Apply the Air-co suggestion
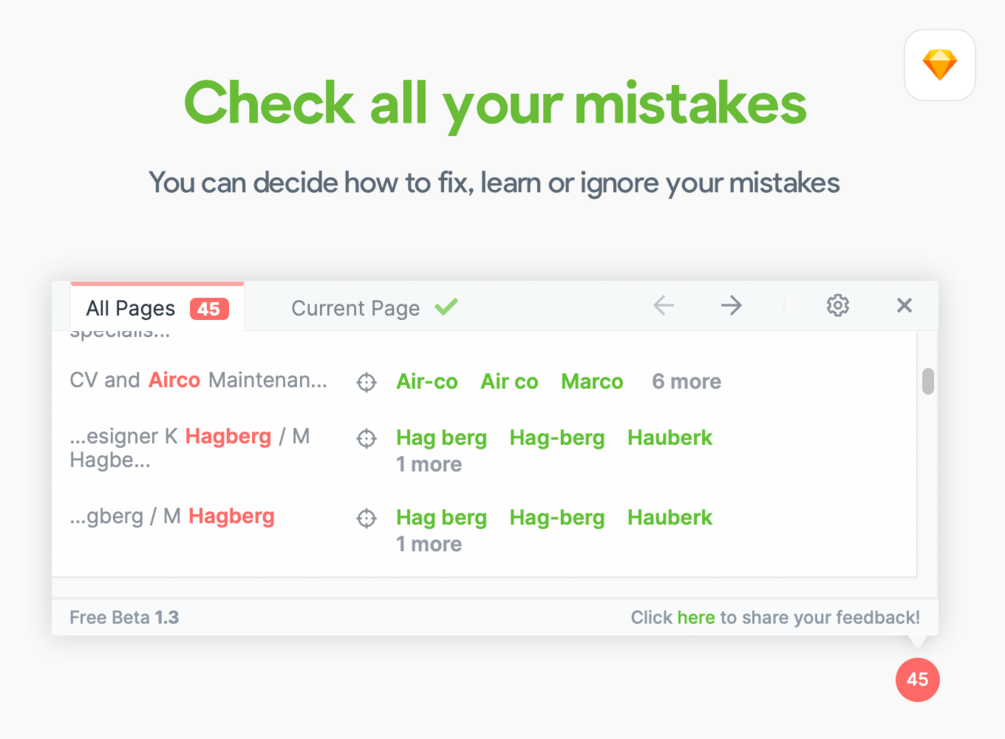 coord(427,382)
